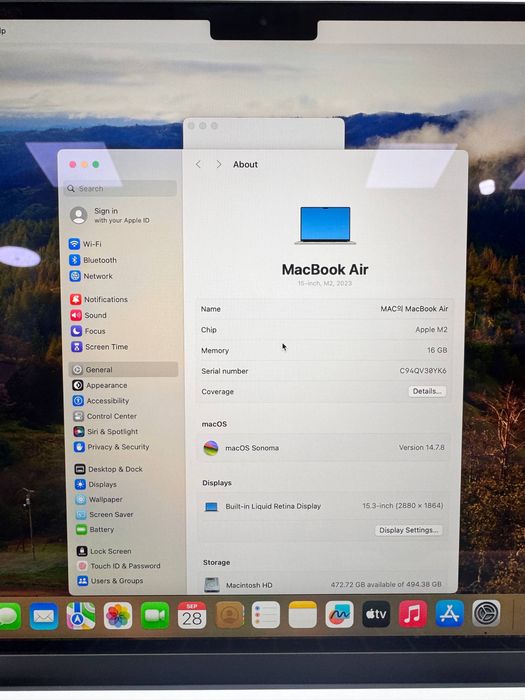Open Lock Screen settings
The height and width of the screenshot is (700, 525).
[104, 551]
